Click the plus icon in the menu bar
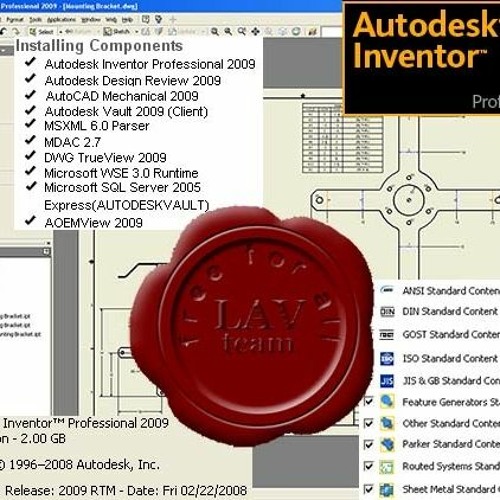The height and width of the screenshot is (500, 500). (173, 20)
